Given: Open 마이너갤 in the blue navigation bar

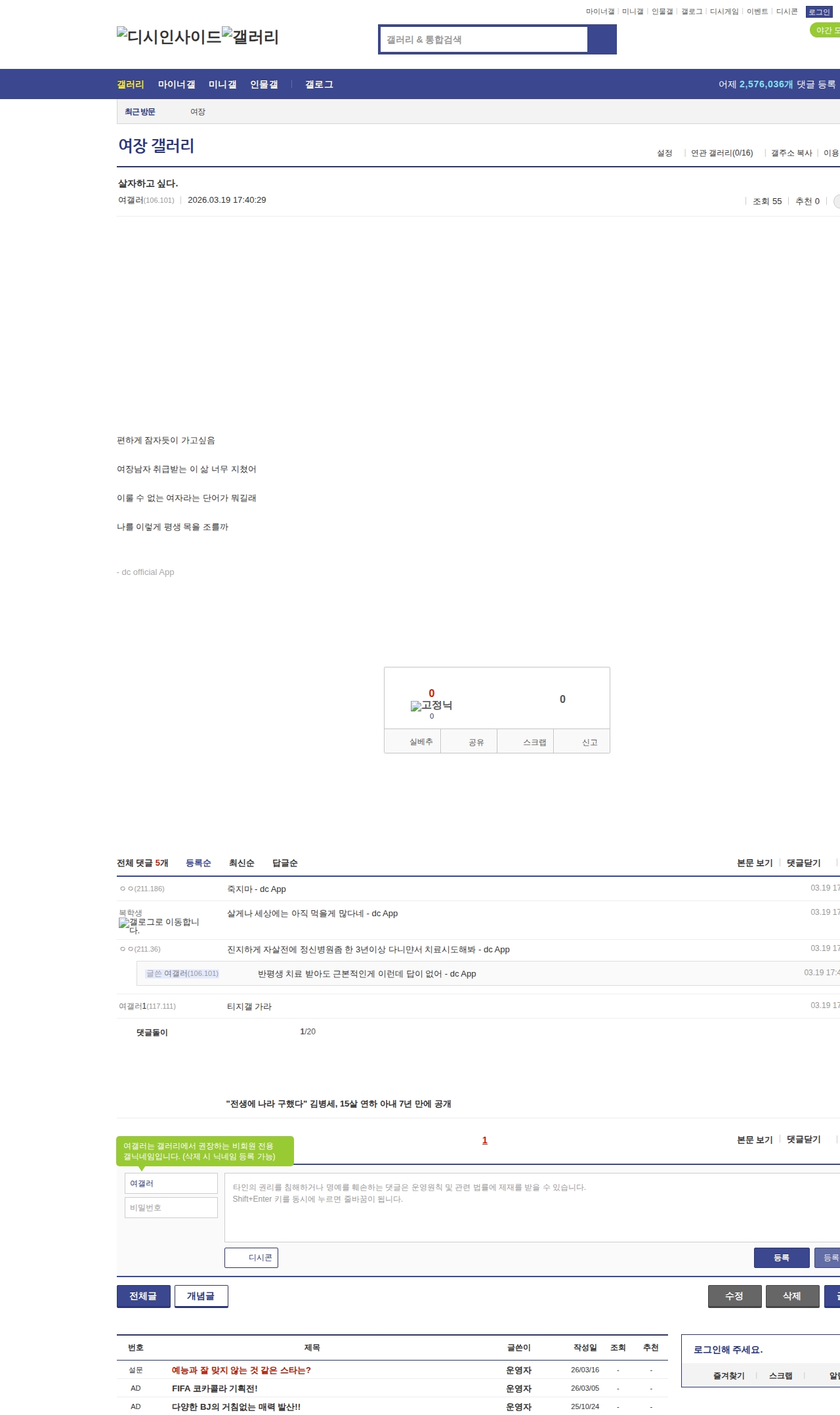Looking at the screenshot, I should [177, 85].
